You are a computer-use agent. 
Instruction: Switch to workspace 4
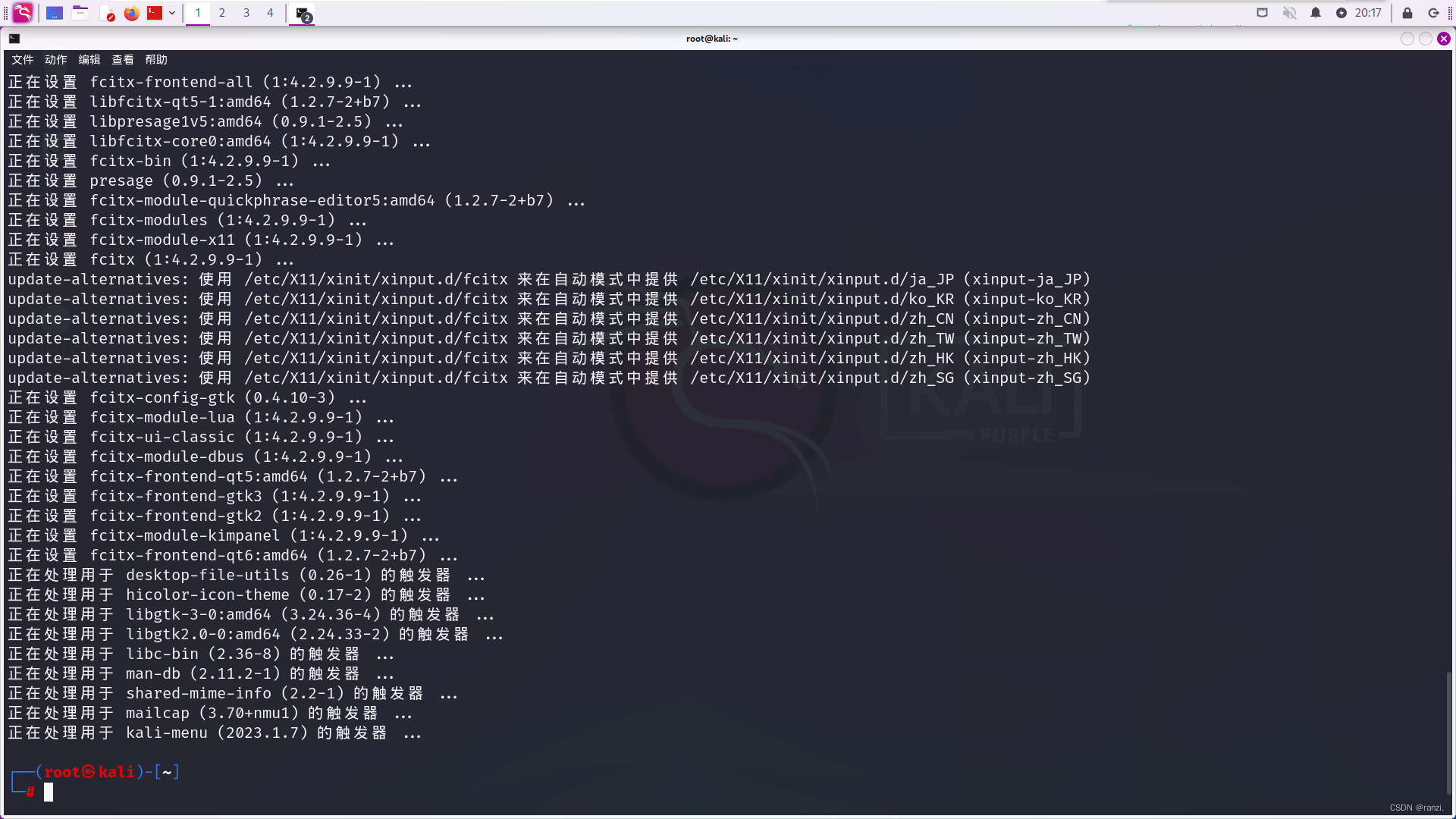pyautogui.click(x=270, y=13)
